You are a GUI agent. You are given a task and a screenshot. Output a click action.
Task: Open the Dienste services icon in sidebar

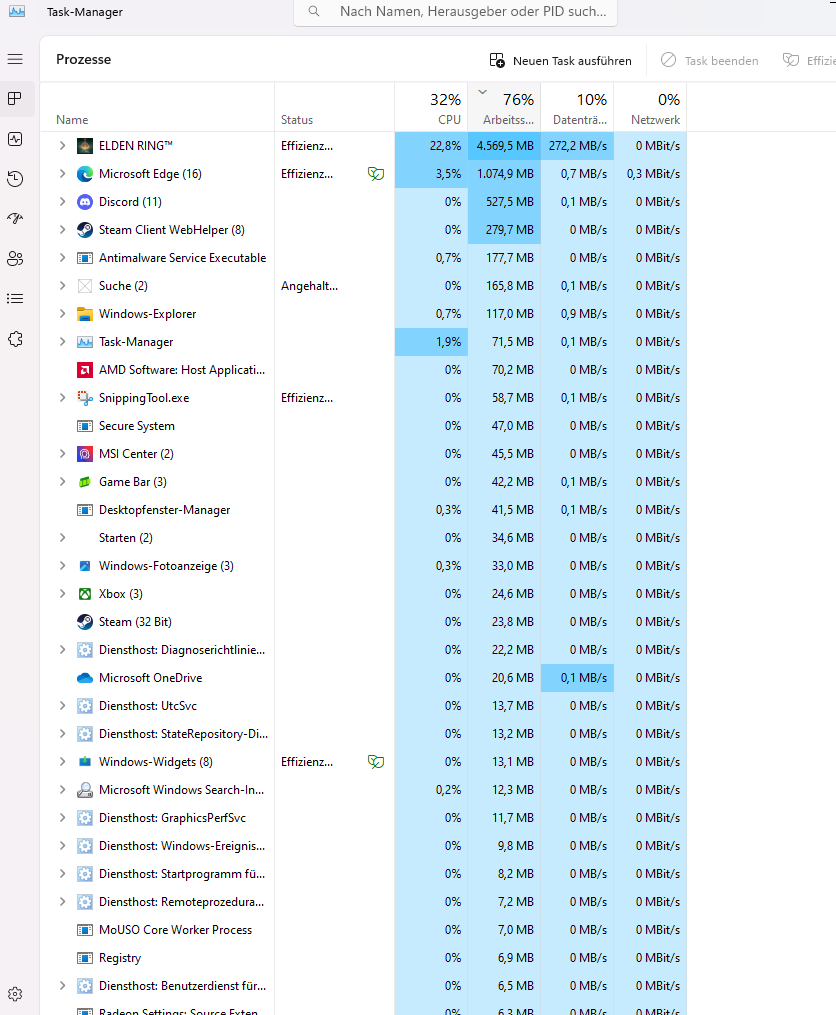(x=15, y=339)
